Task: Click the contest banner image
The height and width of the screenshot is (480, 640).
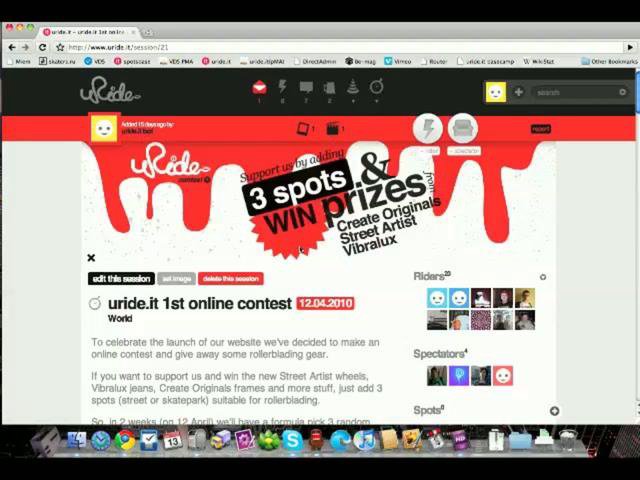Action: click(318, 200)
